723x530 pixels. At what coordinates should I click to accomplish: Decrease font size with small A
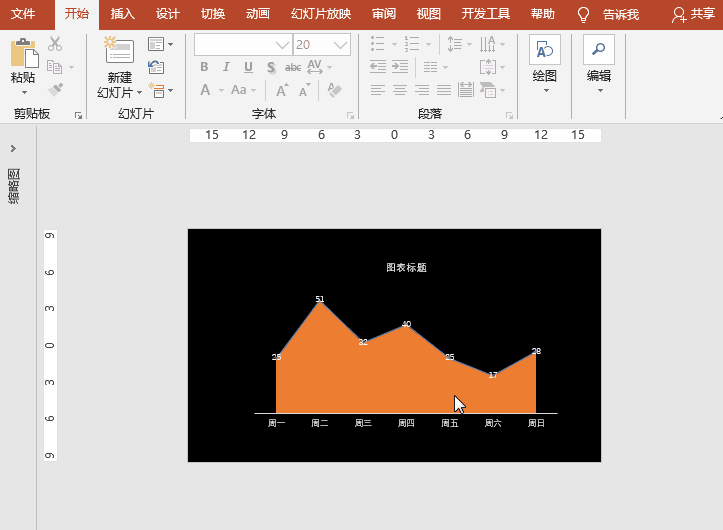tap(305, 90)
